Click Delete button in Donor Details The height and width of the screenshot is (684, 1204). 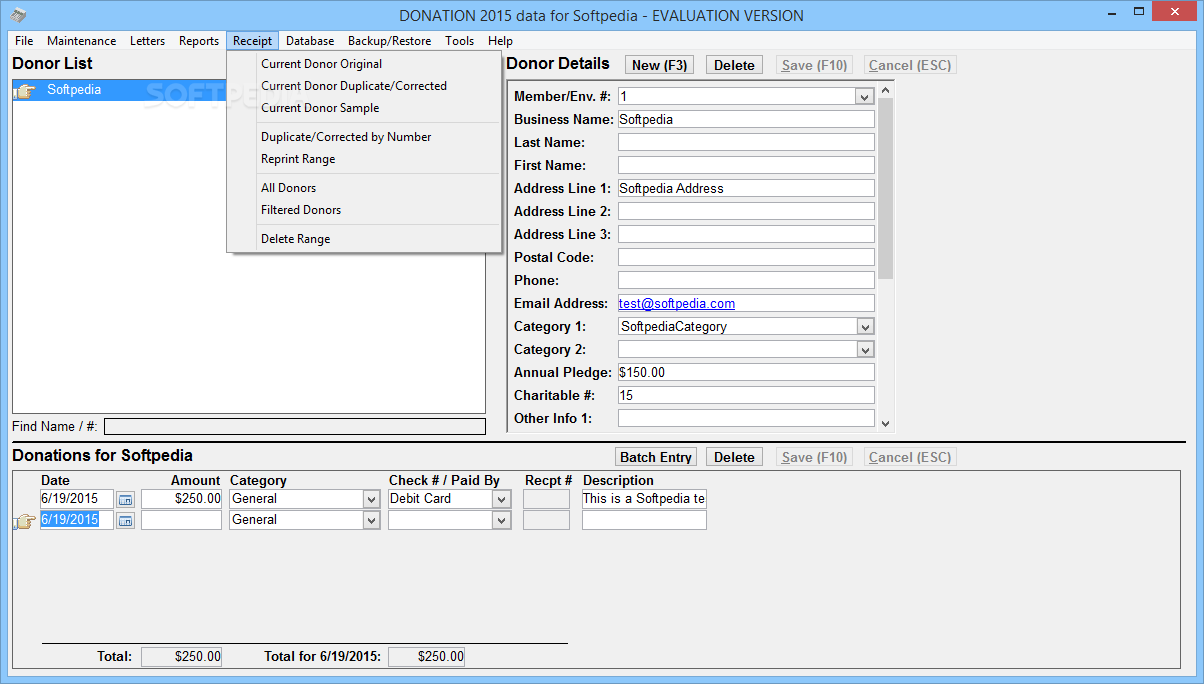click(x=734, y=65)
